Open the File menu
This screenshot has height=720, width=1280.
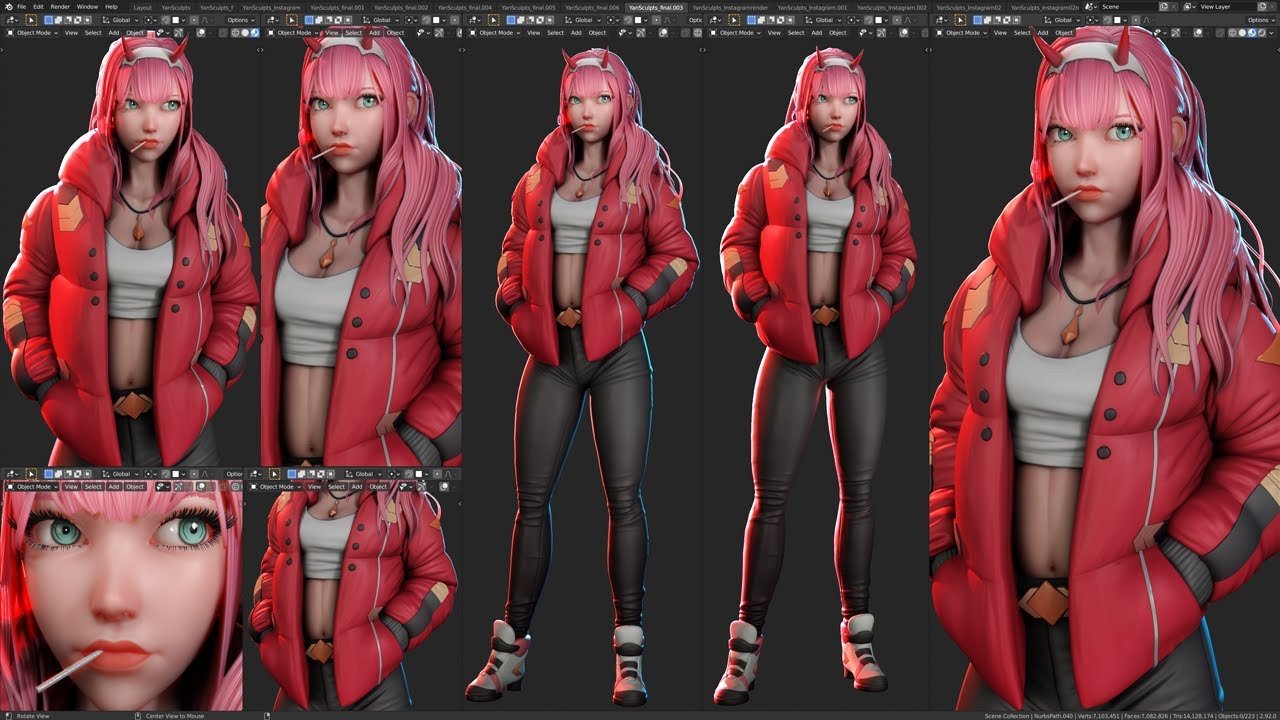[x=21, y=7]
